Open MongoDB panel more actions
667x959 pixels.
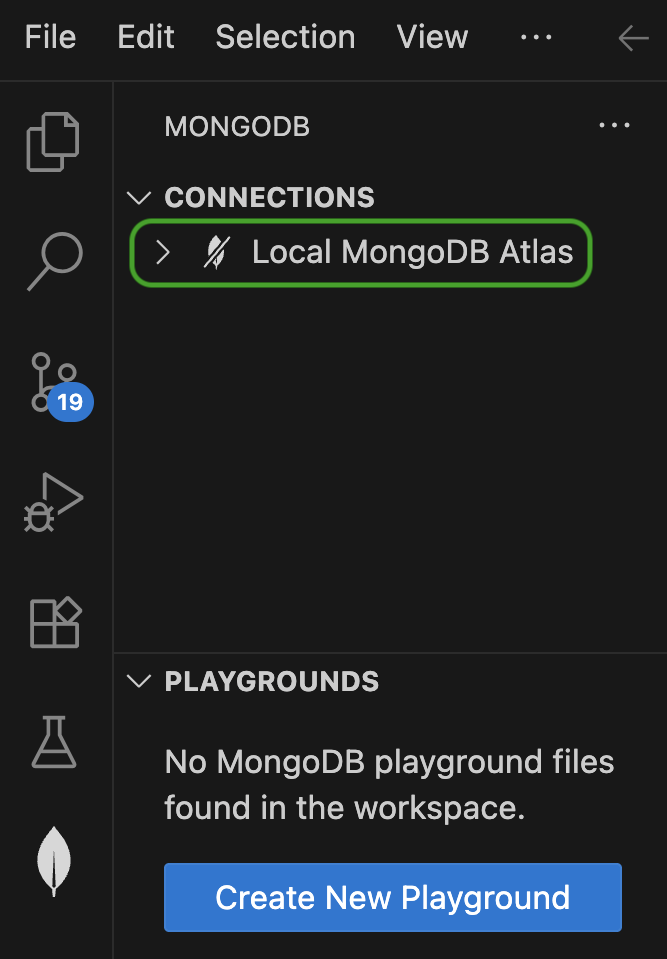[614, 126]
